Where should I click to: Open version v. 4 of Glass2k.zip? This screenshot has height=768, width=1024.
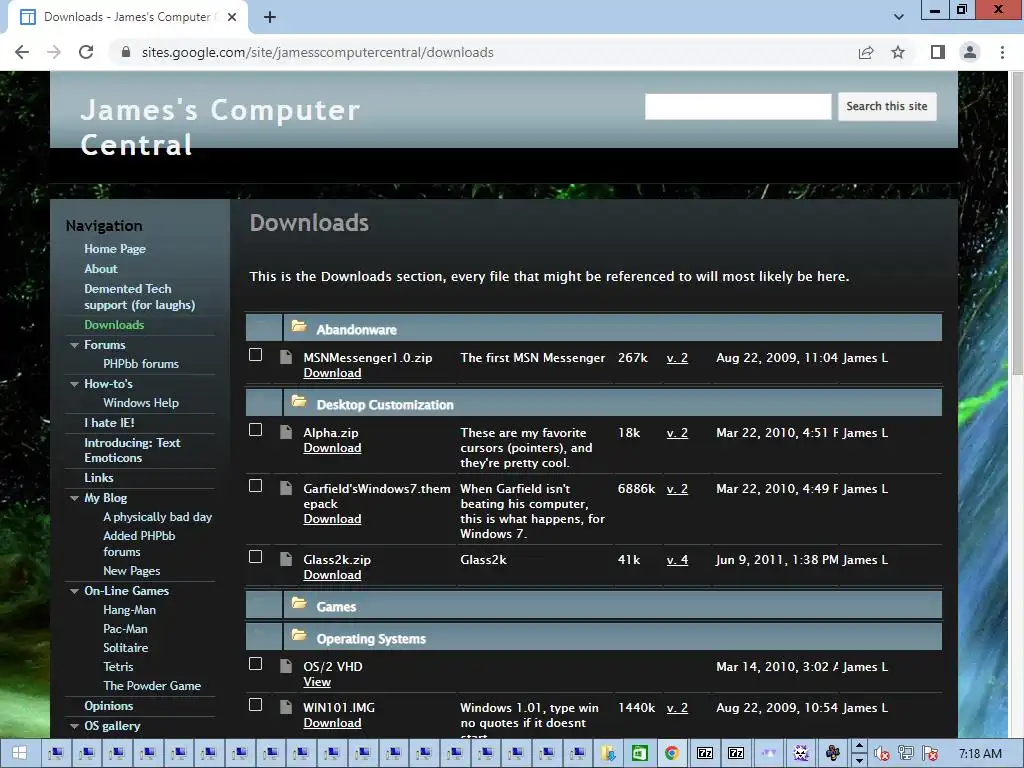click(677, 560)
